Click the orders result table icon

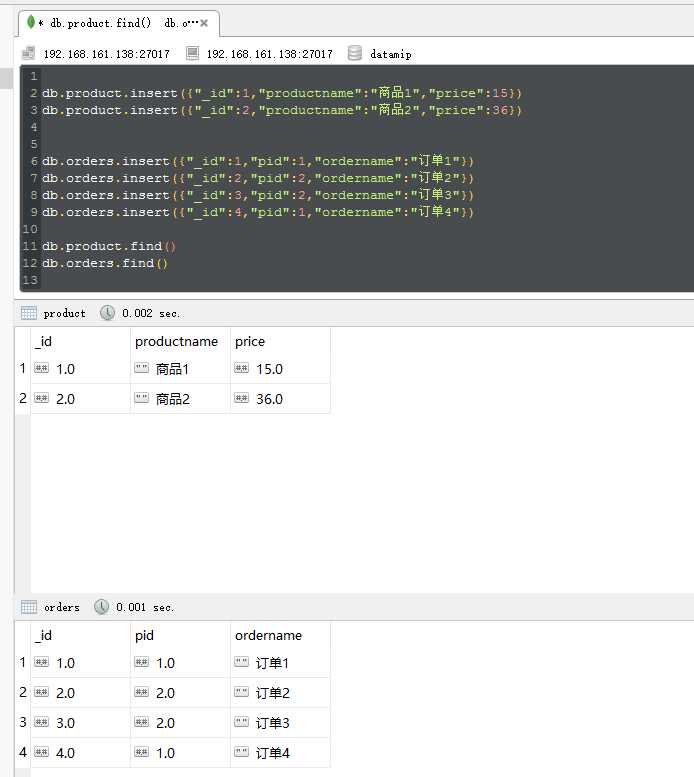click(x=29, y=607)
